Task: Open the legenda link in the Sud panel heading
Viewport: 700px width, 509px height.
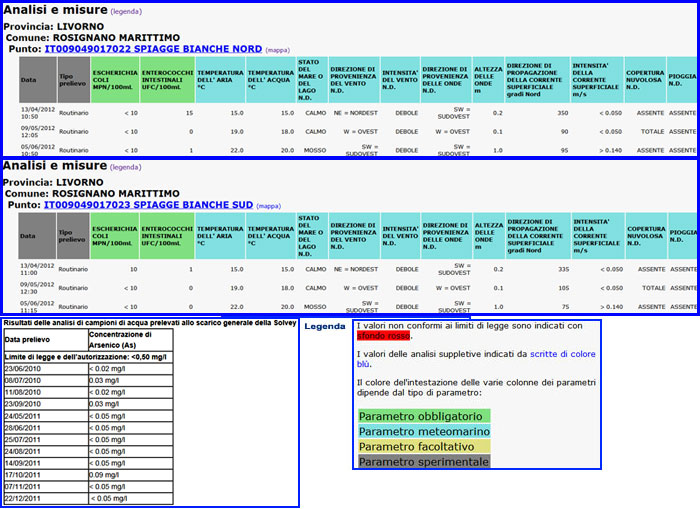Action: pos(125,167)
